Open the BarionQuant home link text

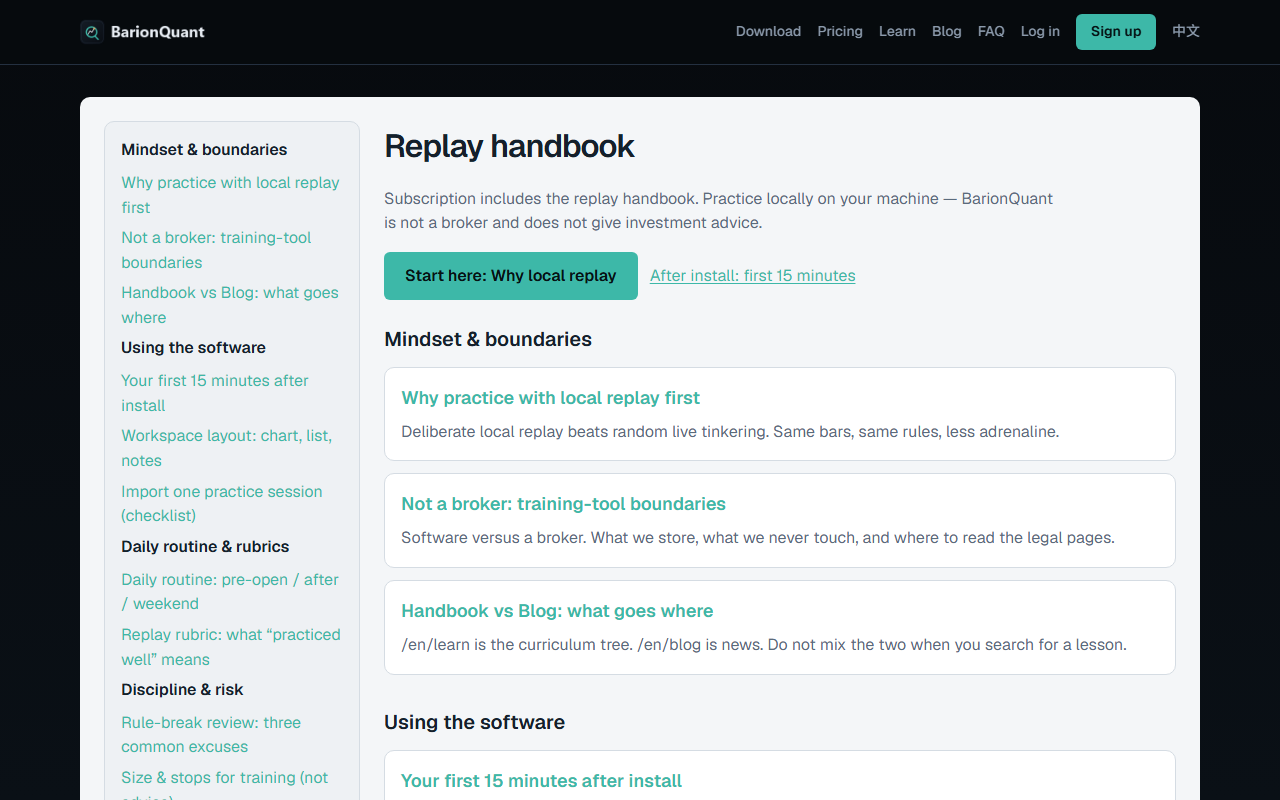click(157, 32)
